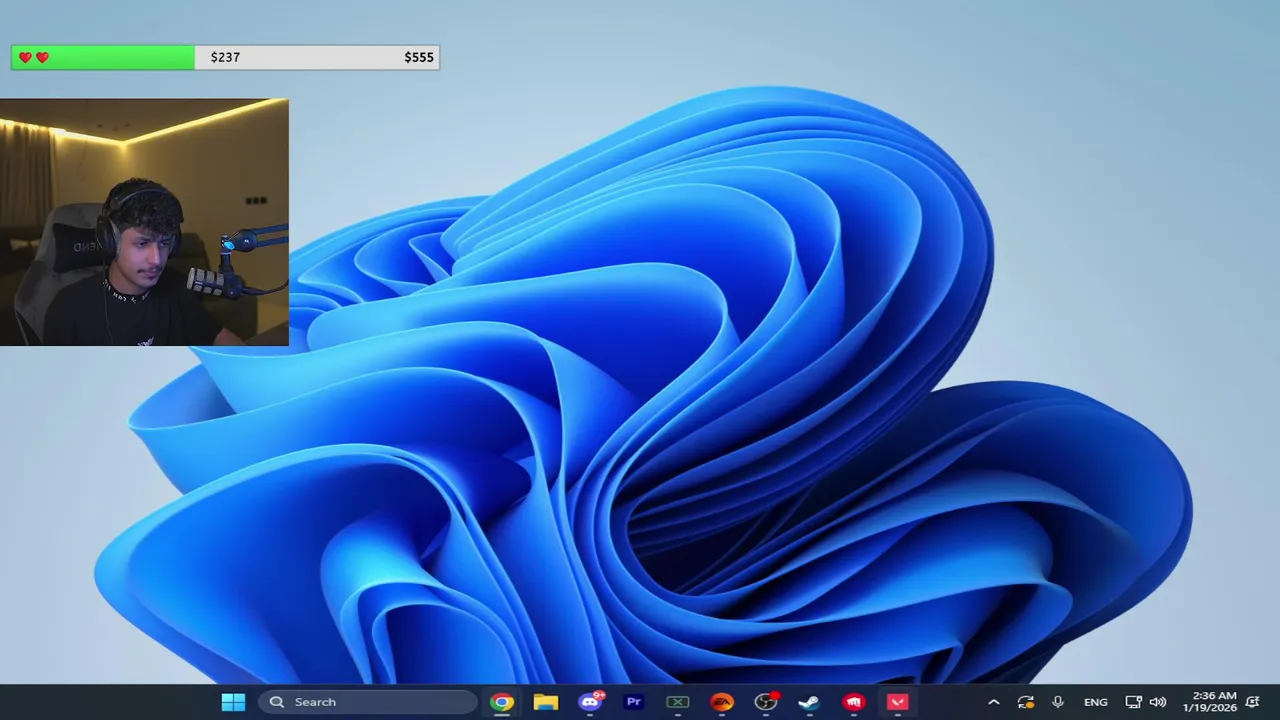The width and height of the screenshot is (1280, 720).
Task: Click the $237 current amount text
Action: coord(225,57)
